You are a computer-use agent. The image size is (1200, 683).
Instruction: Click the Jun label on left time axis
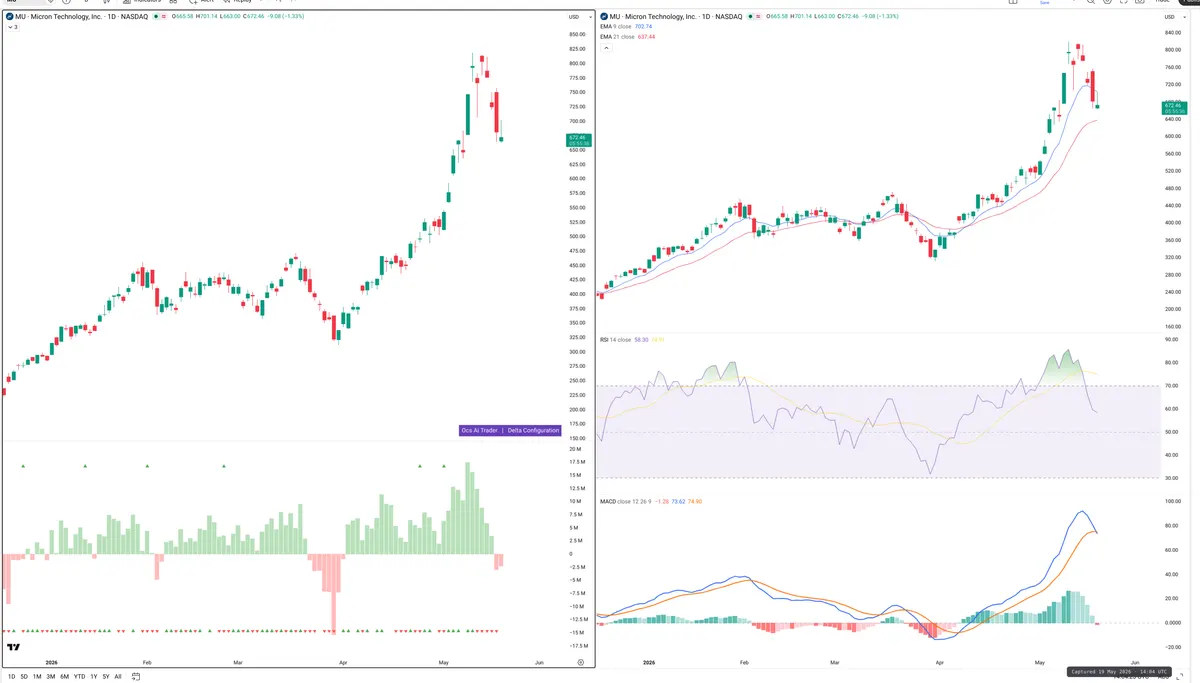click(539, 662)
